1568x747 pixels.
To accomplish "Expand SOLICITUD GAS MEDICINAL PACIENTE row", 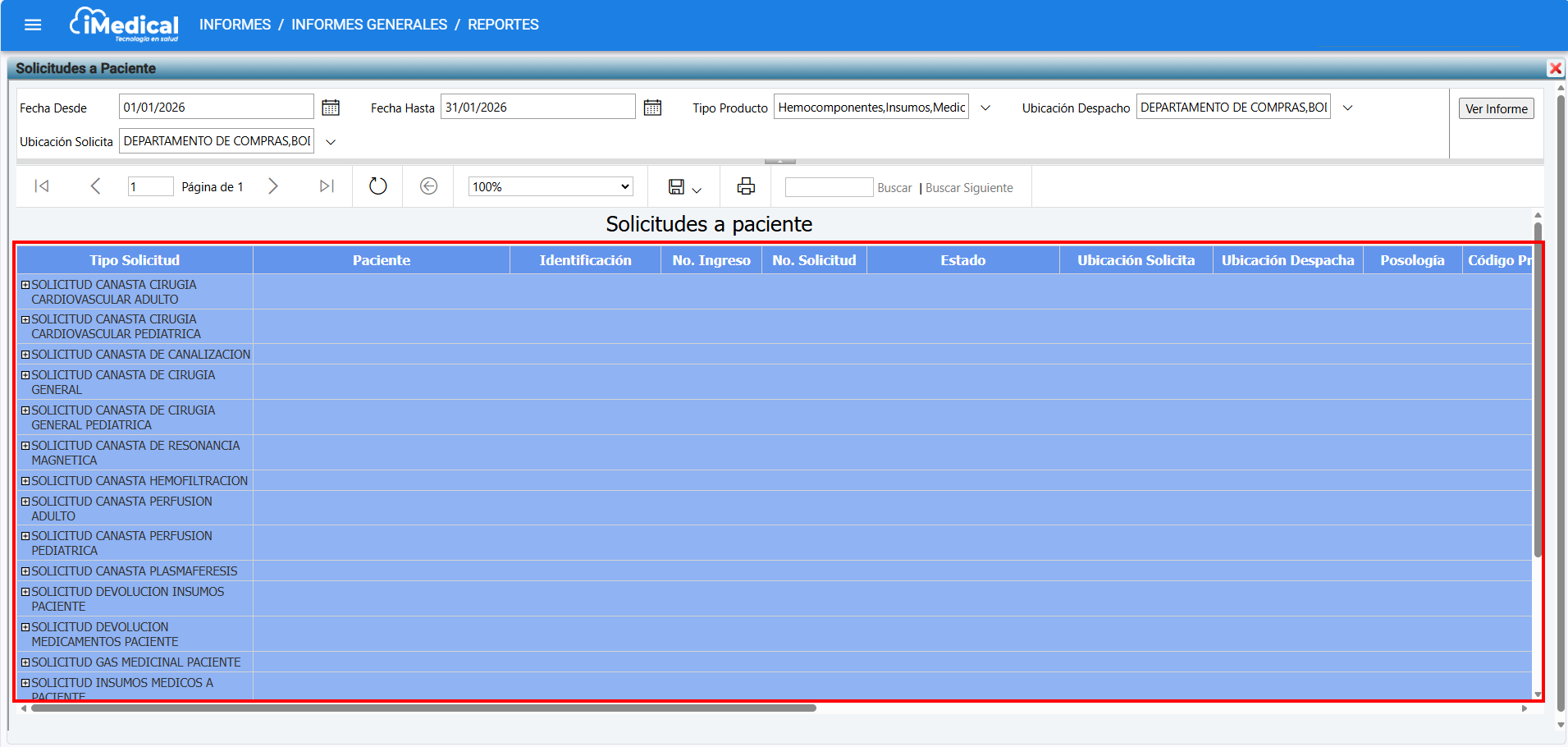I will click(25, 662).
